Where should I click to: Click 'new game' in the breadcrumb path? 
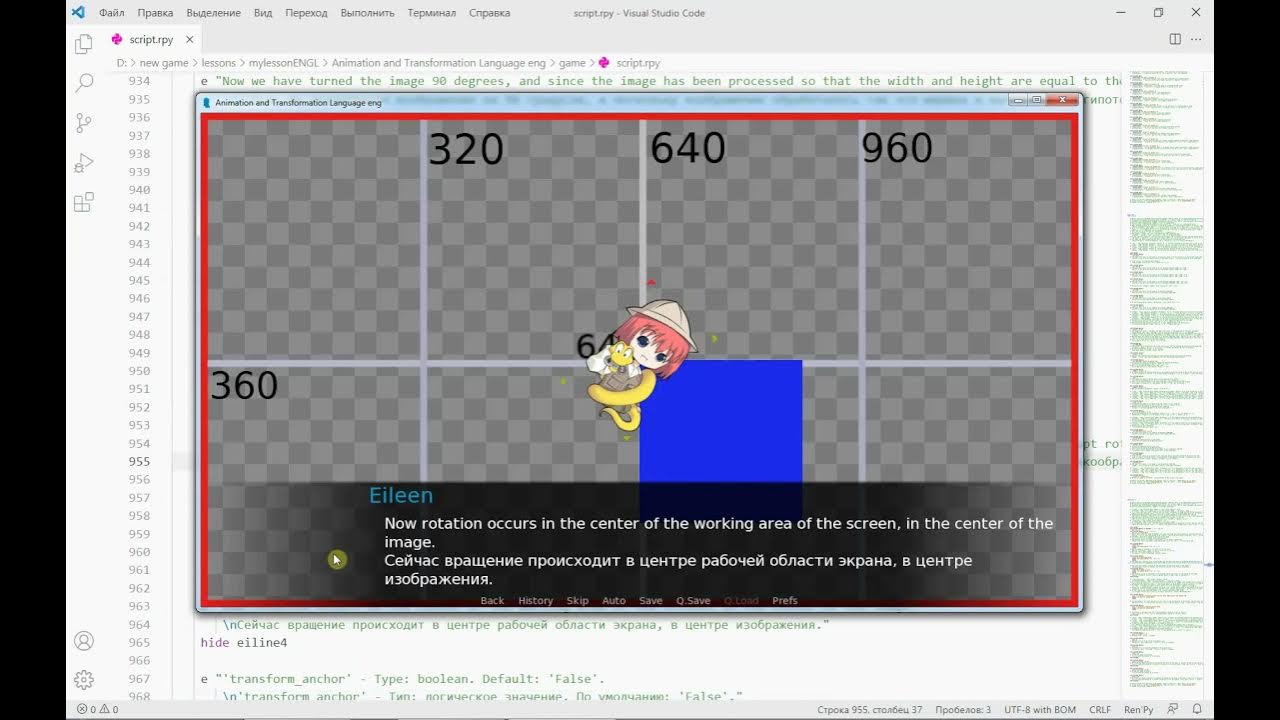164,63
